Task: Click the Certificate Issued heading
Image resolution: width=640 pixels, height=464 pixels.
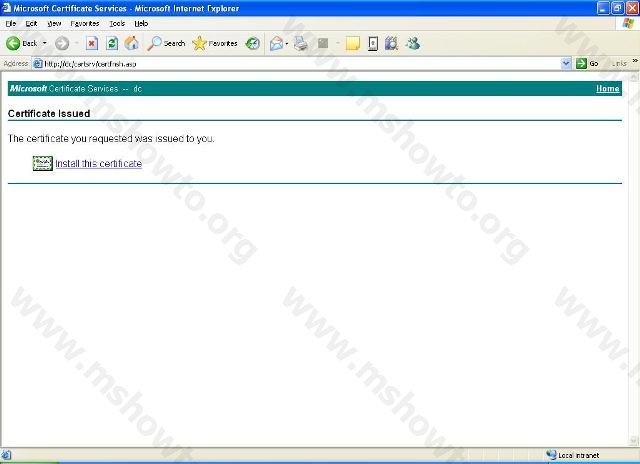Action: (49, 113)
